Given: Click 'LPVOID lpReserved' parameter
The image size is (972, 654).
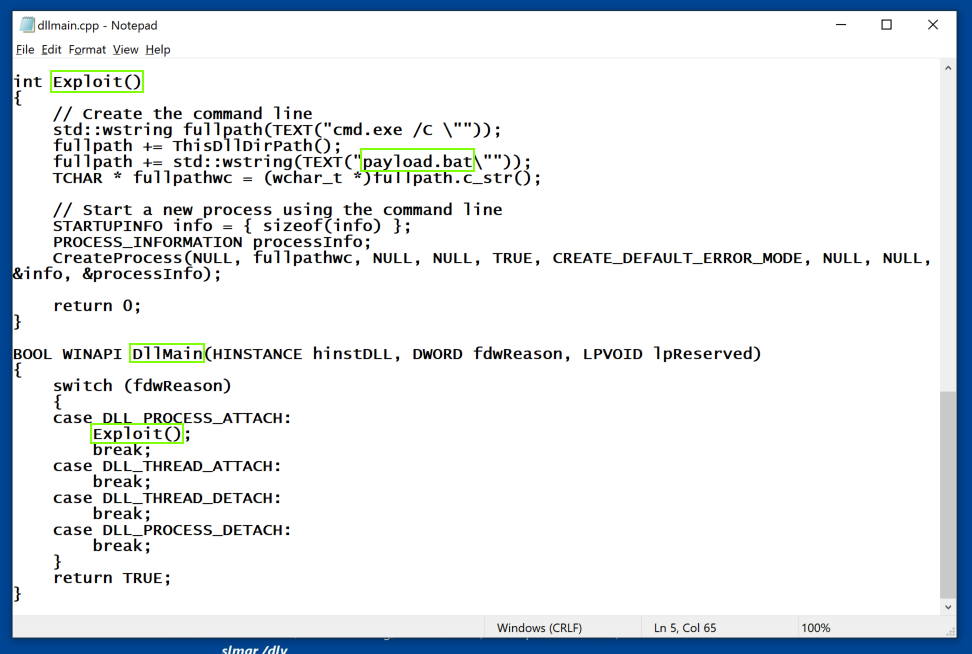Looking at the screenshot, I should (666, 354).
